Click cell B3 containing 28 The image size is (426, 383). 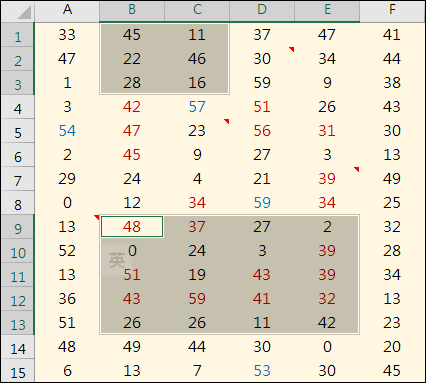(x=132, y=83)
